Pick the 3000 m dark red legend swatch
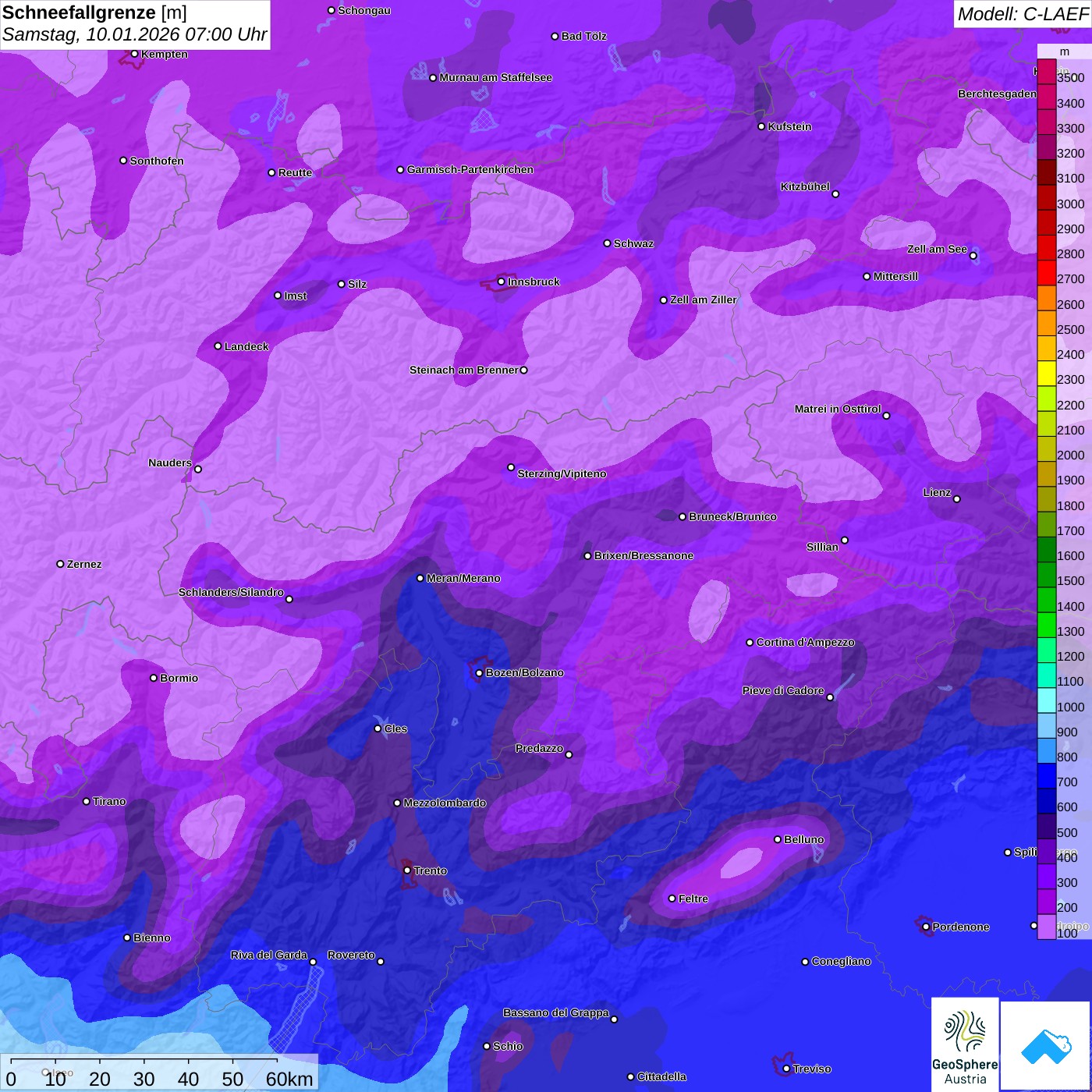1092x1092 pixels. pos(1046,197)
